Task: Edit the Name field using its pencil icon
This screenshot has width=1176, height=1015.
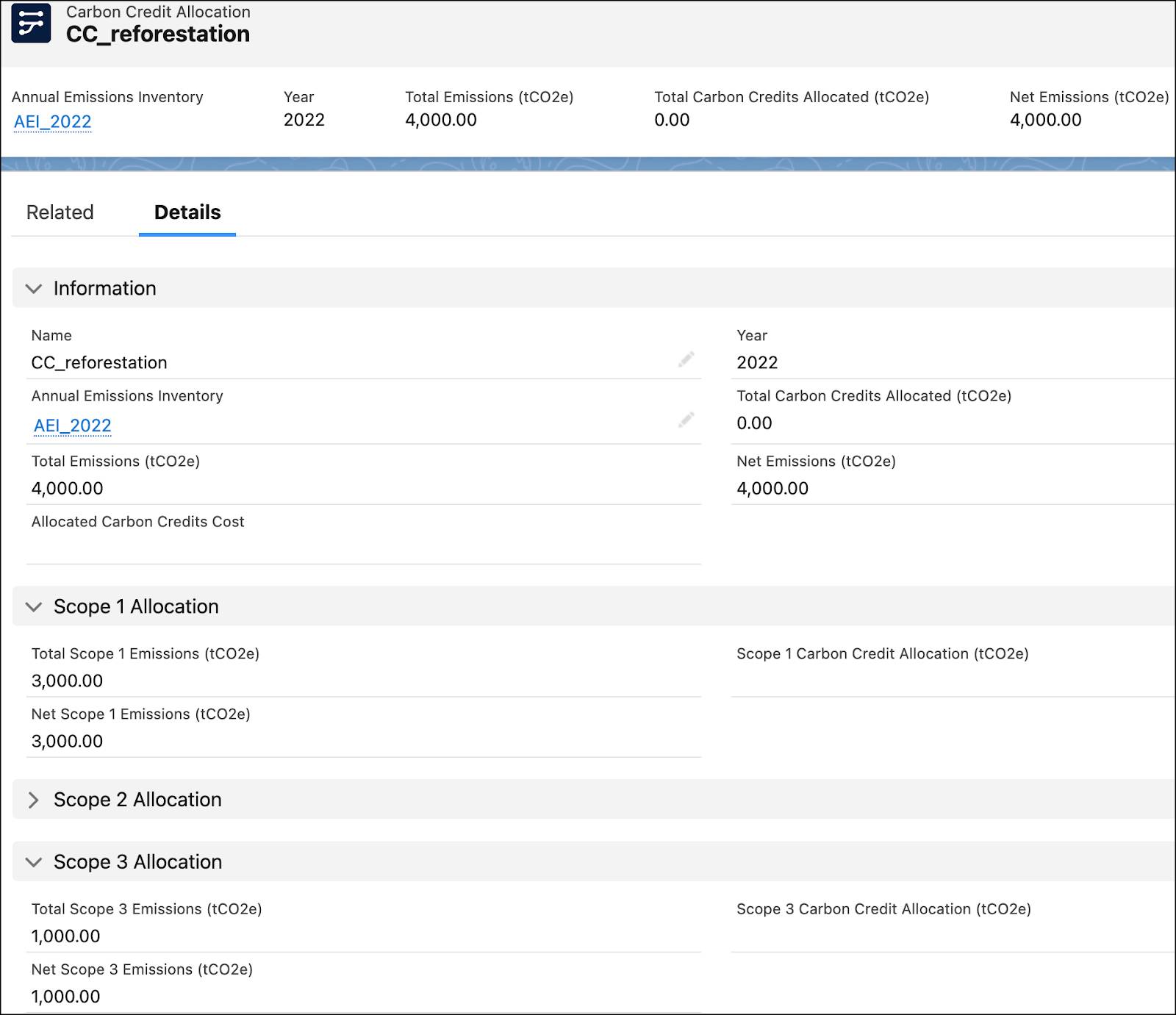Action: click(686, 359)
